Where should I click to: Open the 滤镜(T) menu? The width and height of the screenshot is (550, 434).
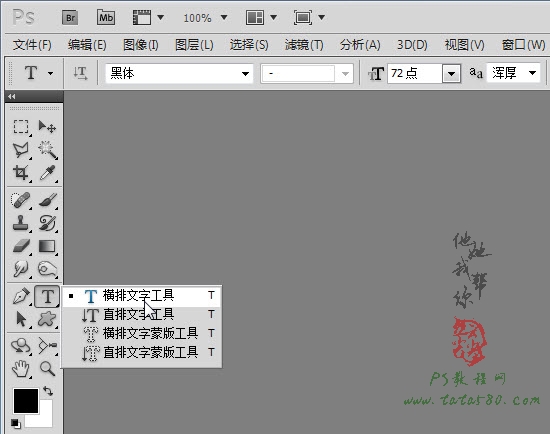point(304,45)
